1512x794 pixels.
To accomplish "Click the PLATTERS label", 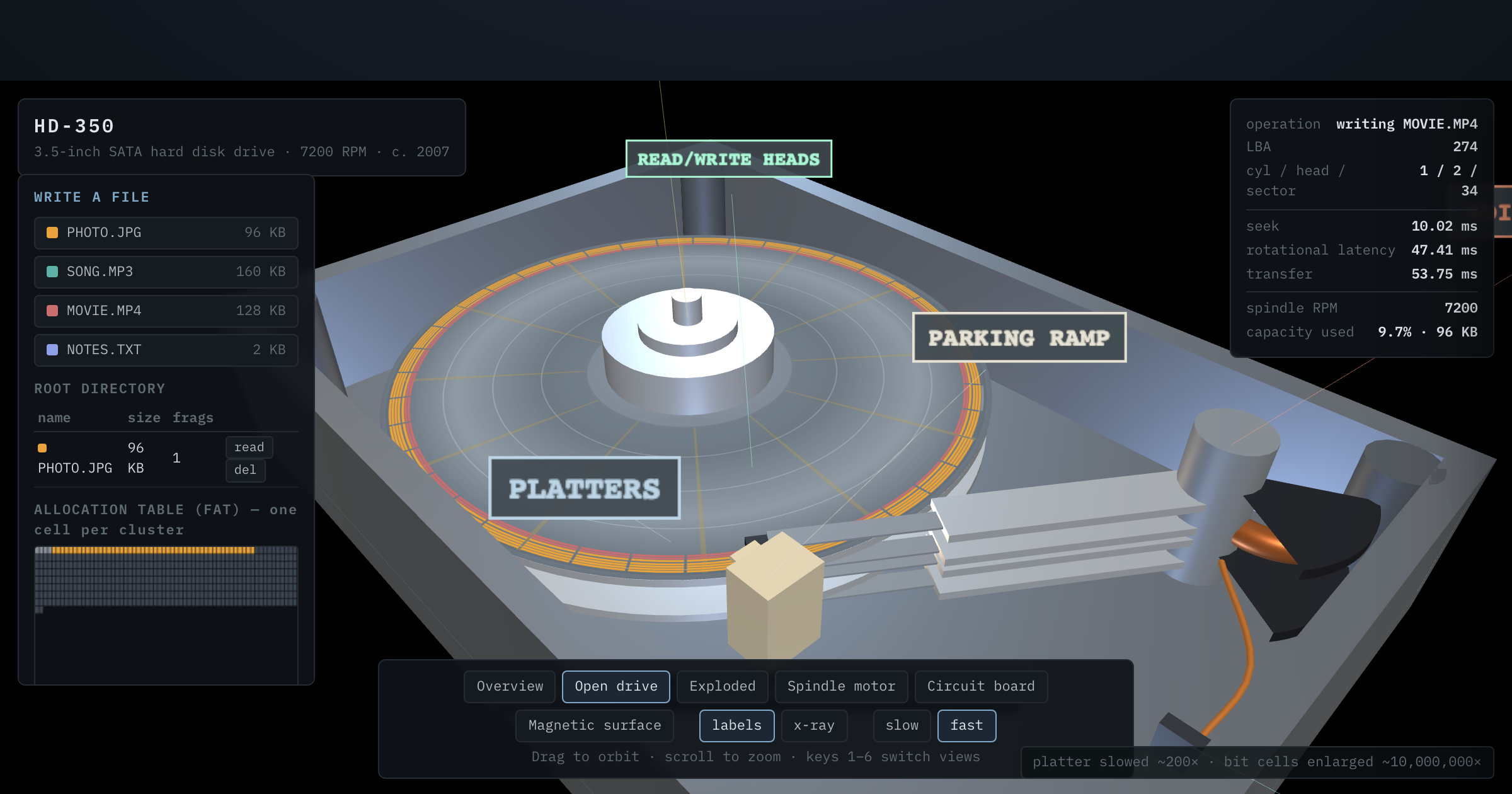I will (585, 488).
